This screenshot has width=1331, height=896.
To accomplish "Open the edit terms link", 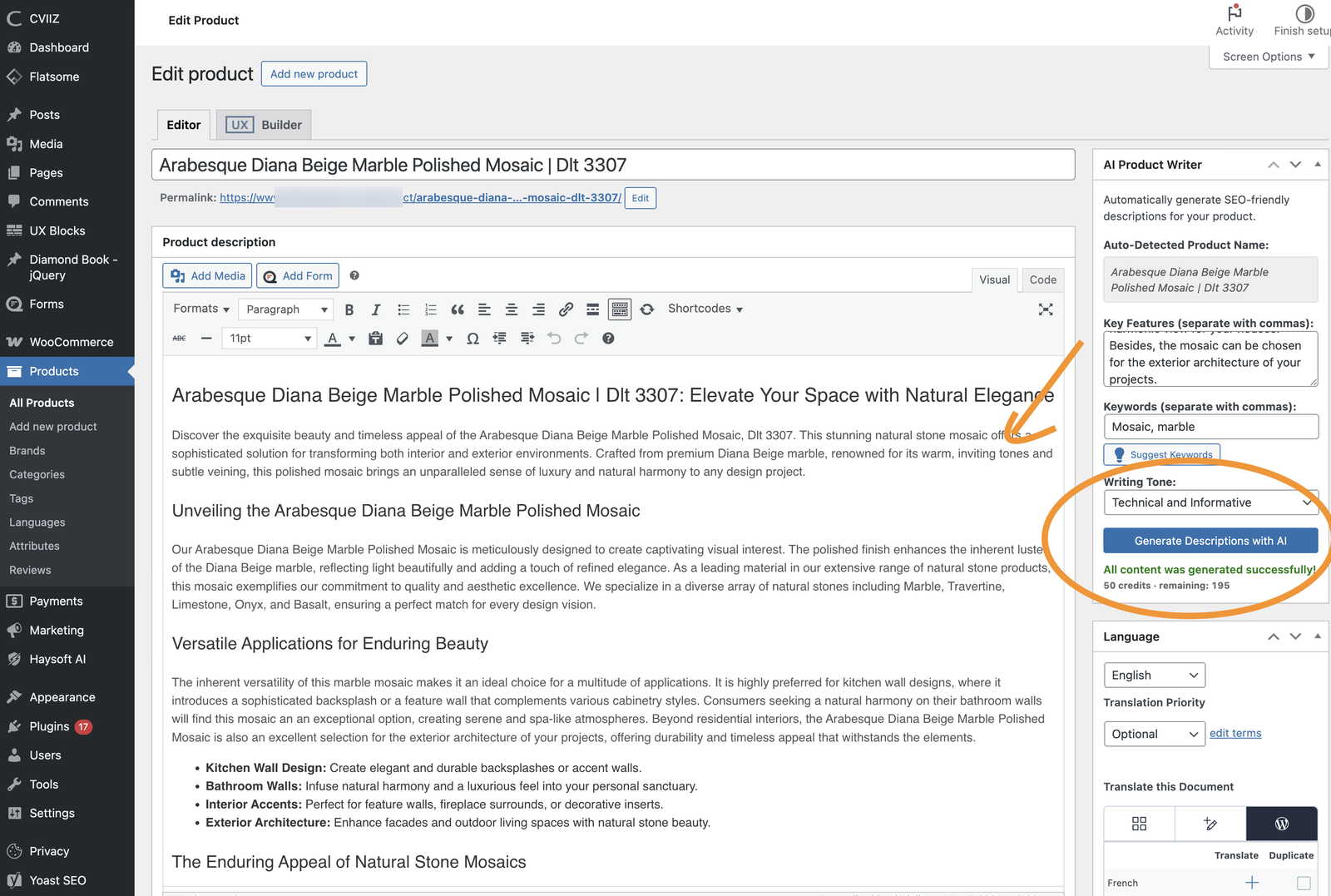I will pyautogui.click(x=1235, y=733).
